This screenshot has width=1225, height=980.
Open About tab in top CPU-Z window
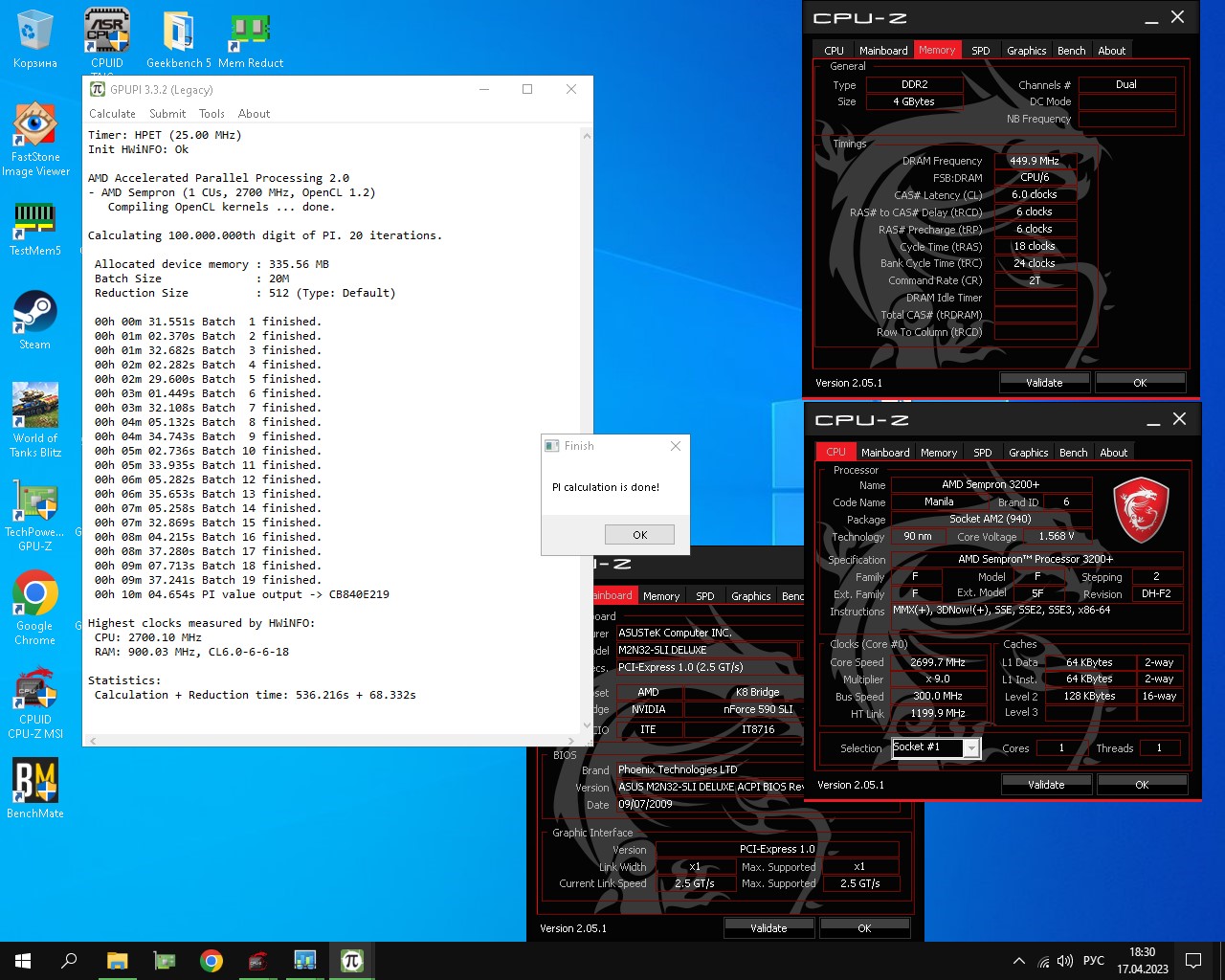(x=1111, y=51)
